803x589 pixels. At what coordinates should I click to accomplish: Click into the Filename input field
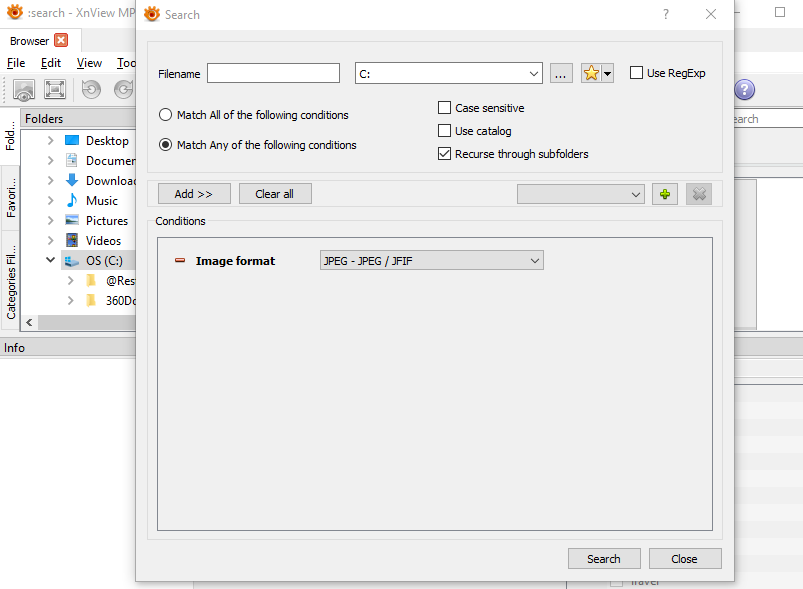(x=273, y=73)
